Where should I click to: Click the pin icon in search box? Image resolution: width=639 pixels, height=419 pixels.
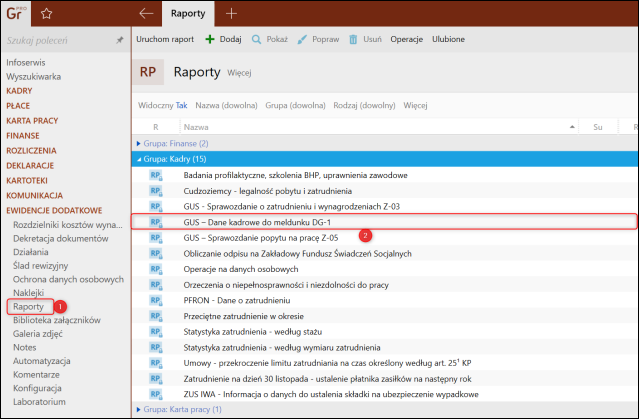tap(120, 41)
